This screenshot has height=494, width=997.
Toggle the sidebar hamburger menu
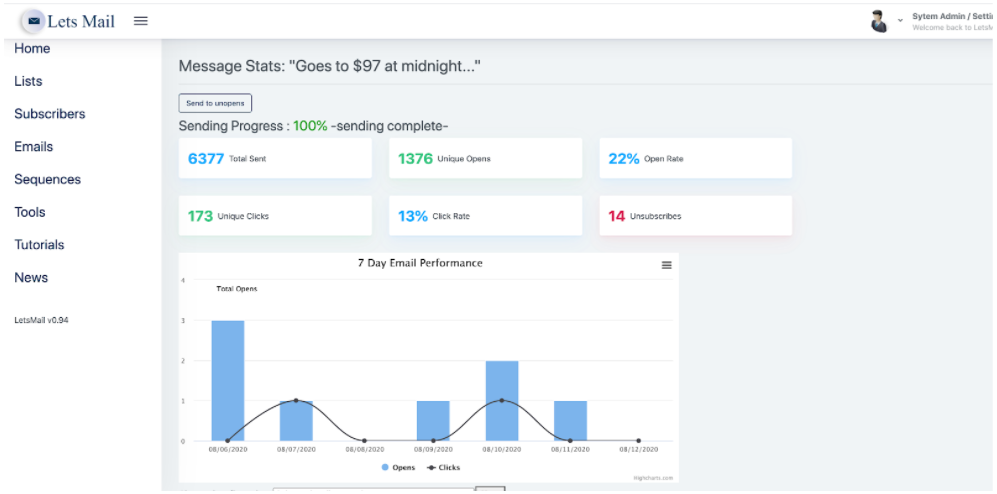pos(141,21)
